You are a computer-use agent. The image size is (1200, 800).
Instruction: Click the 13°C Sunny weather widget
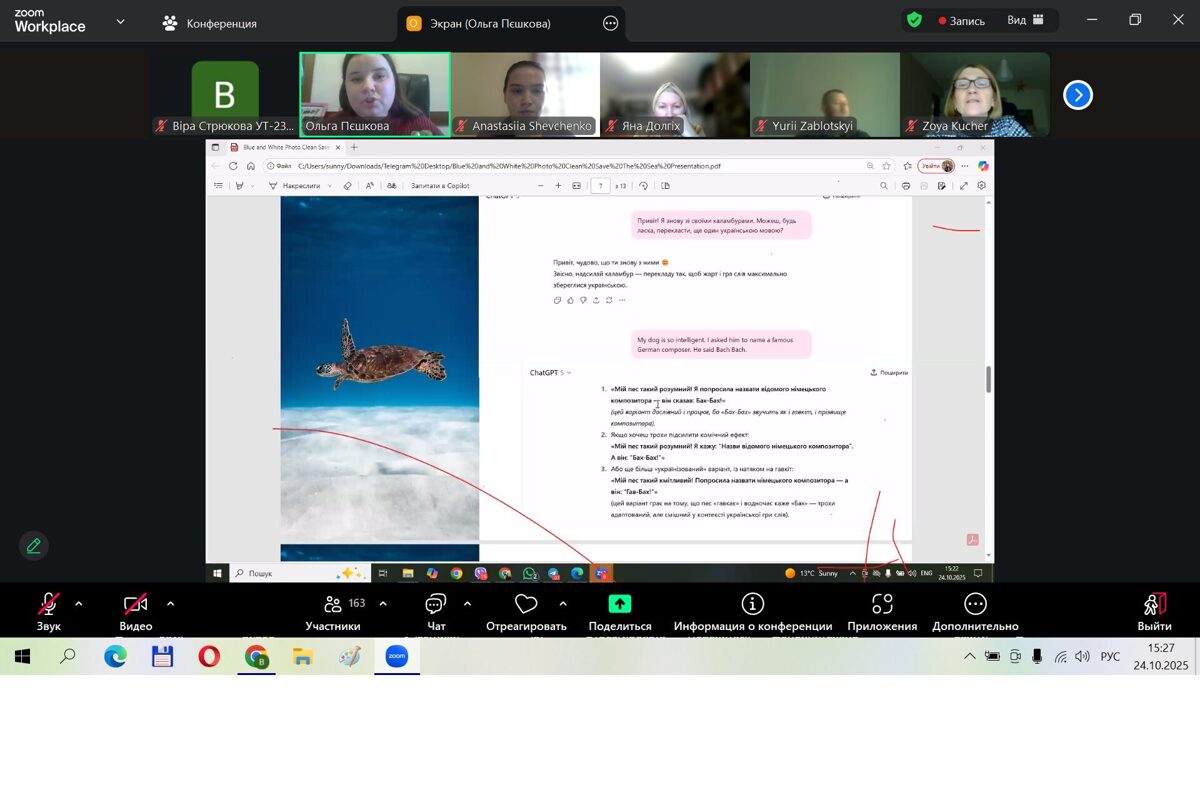click(x=812, y=573)
